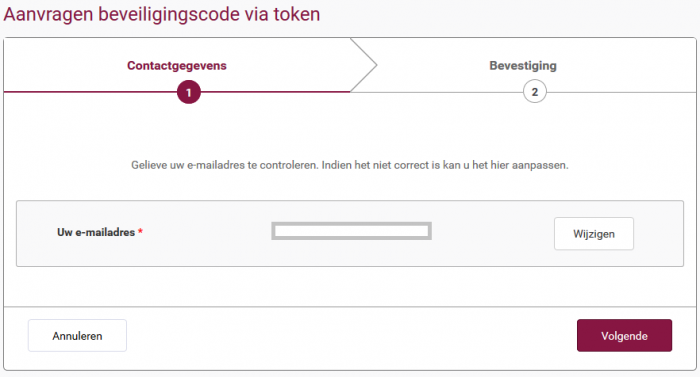Screen dimensions: 700x377
Task: Click the red required asterisk
Action: coord(140,231)
